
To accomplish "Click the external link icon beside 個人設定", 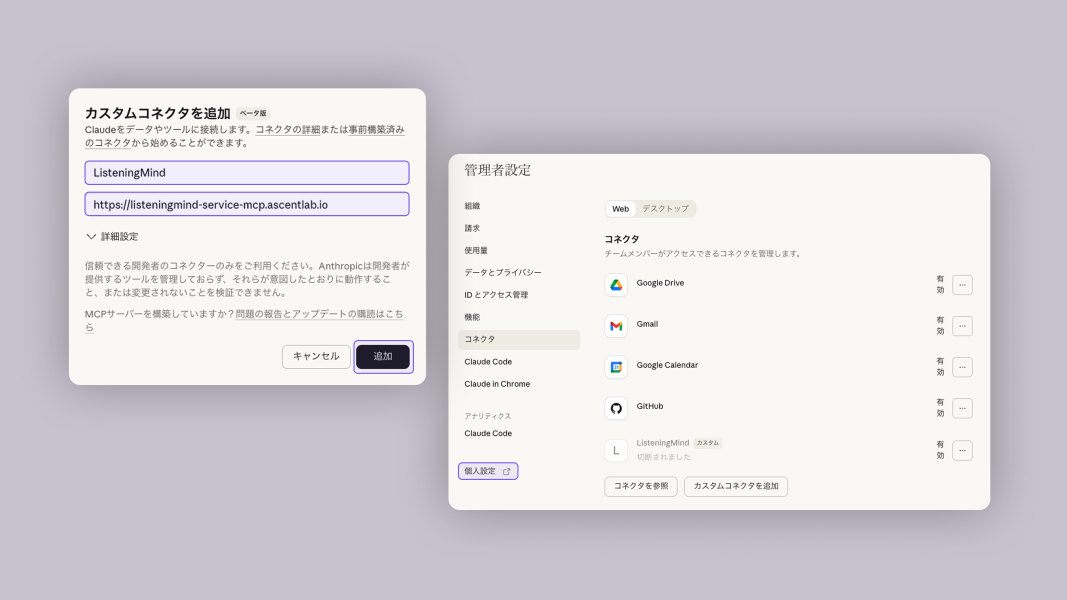I will [x=506, y=471].
